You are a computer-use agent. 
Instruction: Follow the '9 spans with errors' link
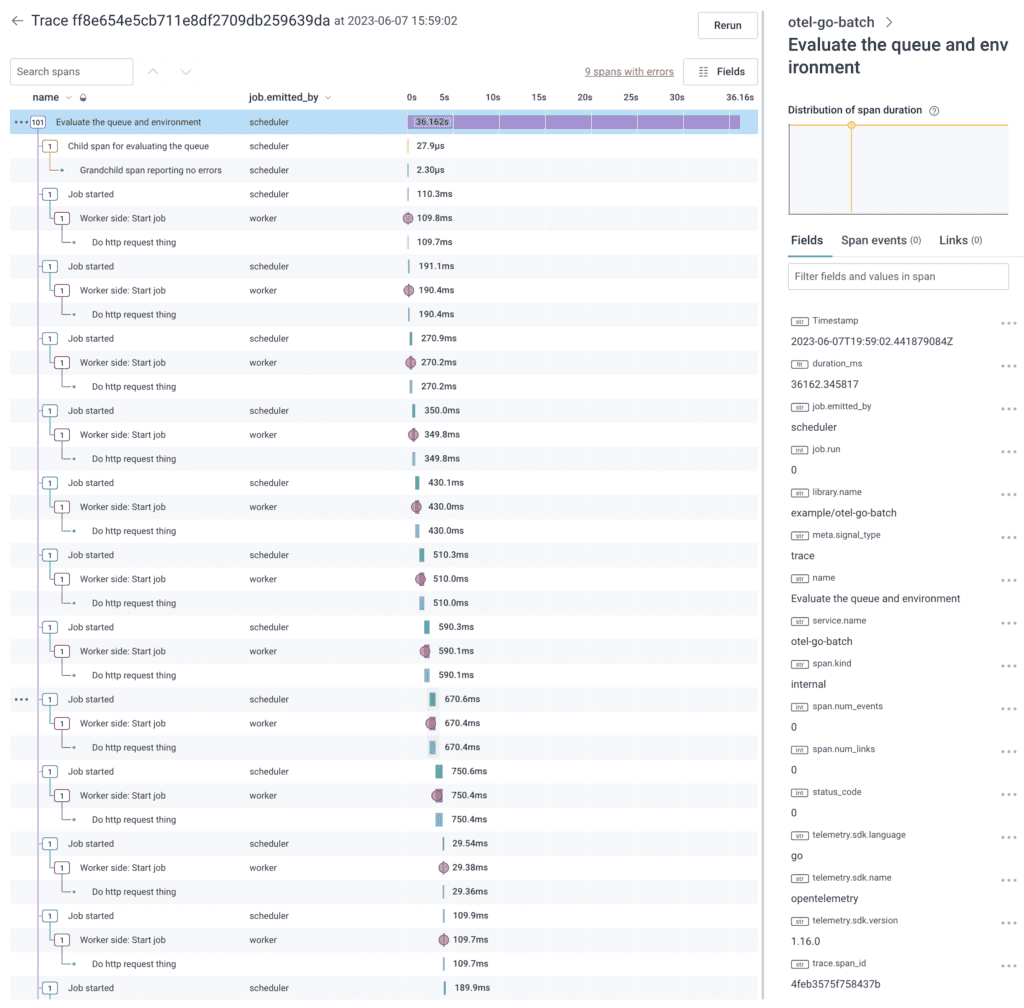pyautogui.click(x=629, y=72)
